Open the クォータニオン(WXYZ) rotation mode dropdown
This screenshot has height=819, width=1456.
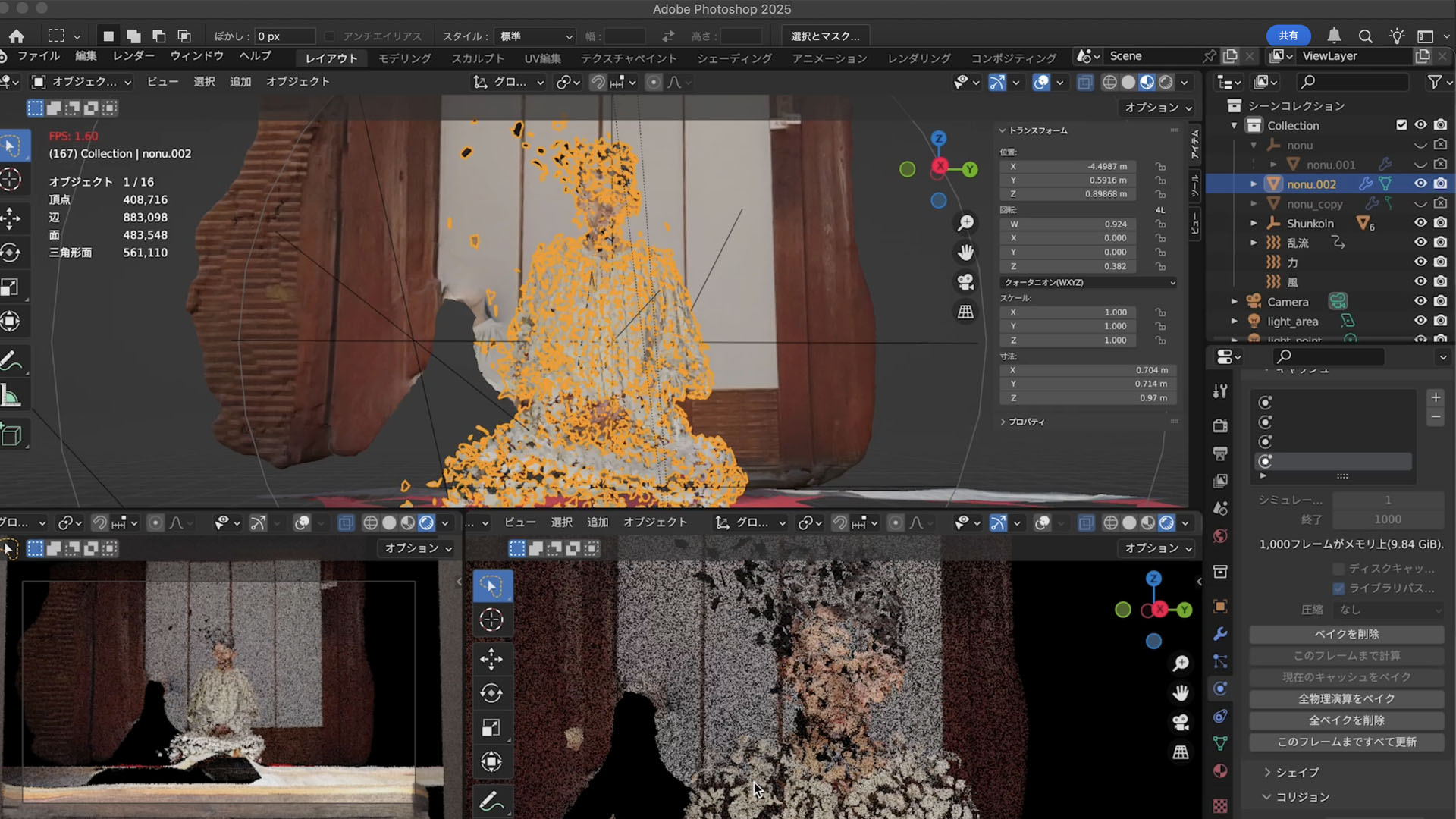tap(1088, 282)
